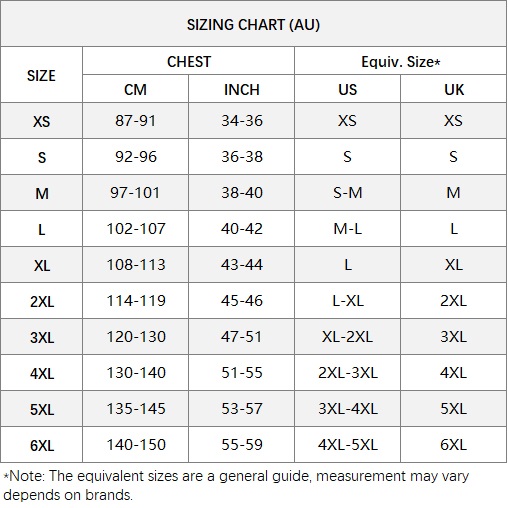Click the 102-107 CM cell

(135, 229)
